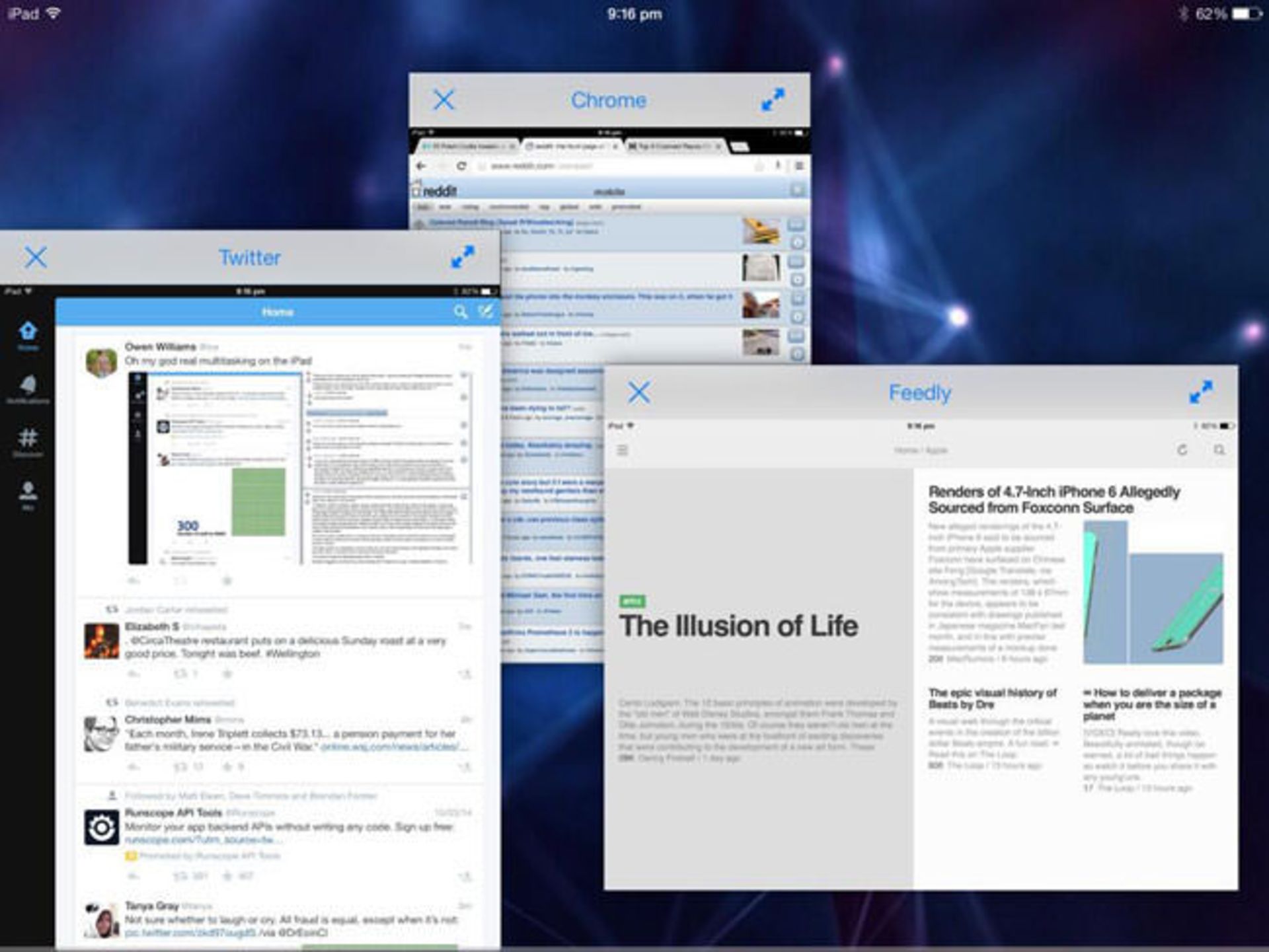1269x952 pixels.
Task: Open 'The Illusion of Life' article in Feedly
Action: coord(738,626)
